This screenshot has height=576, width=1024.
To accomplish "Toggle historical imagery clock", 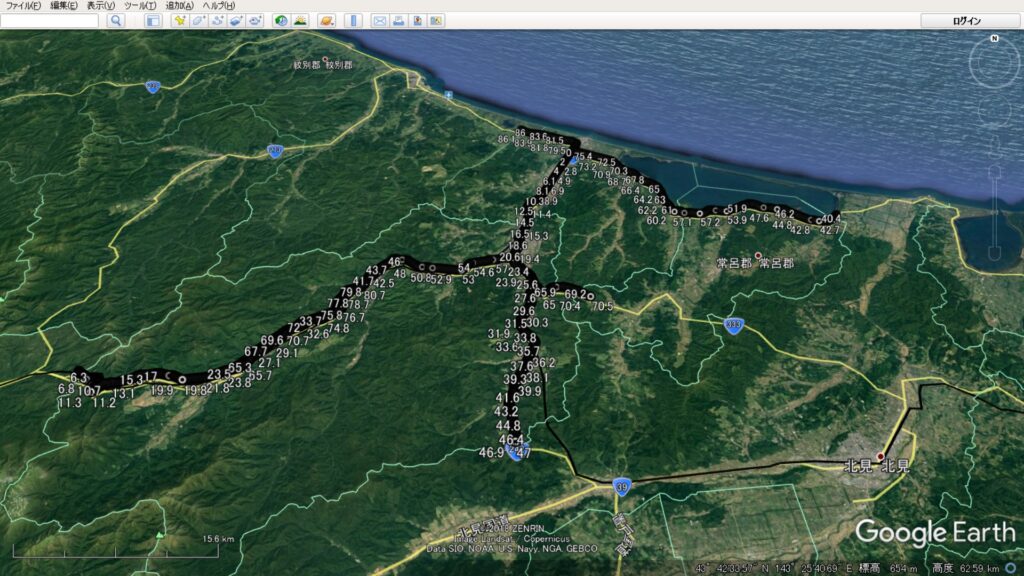I will 281,20.
